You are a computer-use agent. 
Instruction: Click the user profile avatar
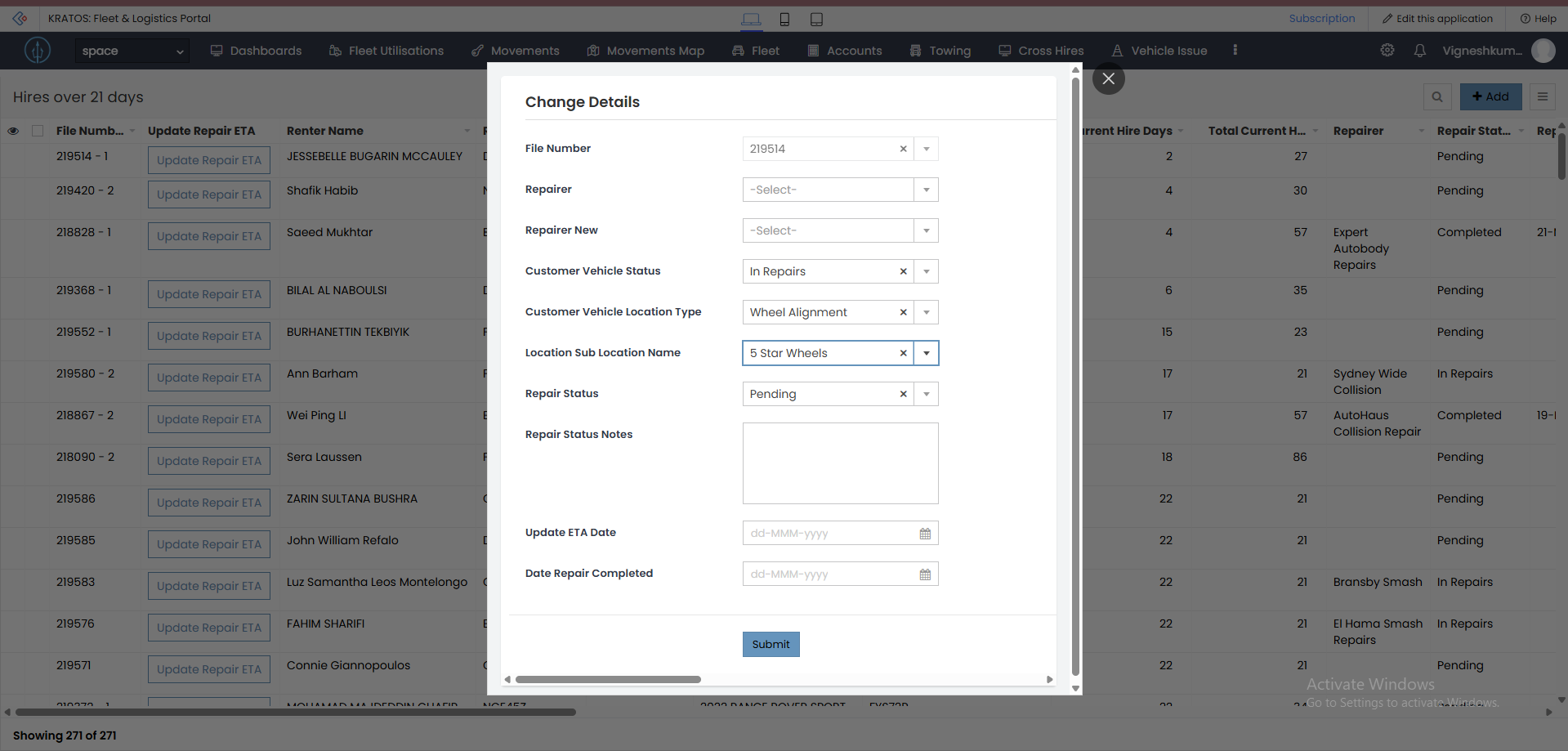click(1543, 51)
